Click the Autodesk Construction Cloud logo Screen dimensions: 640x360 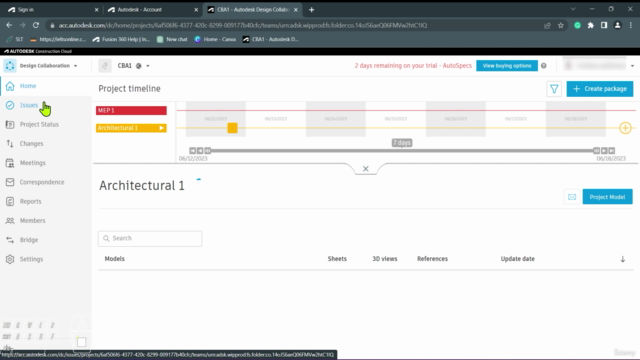click(x=38, y=51)
